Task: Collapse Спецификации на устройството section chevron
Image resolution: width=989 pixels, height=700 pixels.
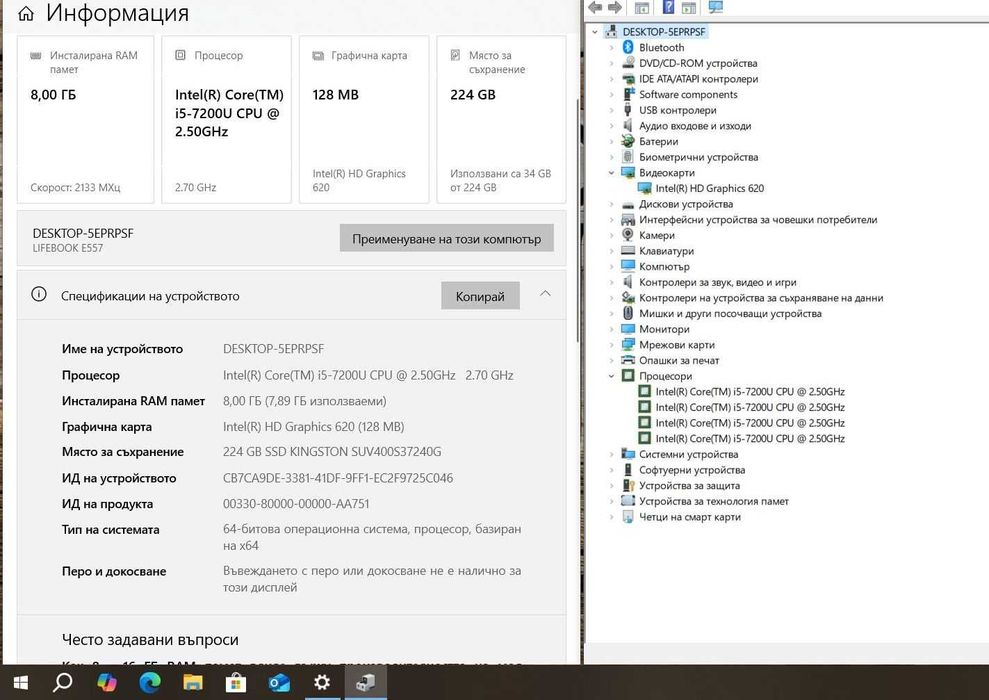Action: point(546,294)
